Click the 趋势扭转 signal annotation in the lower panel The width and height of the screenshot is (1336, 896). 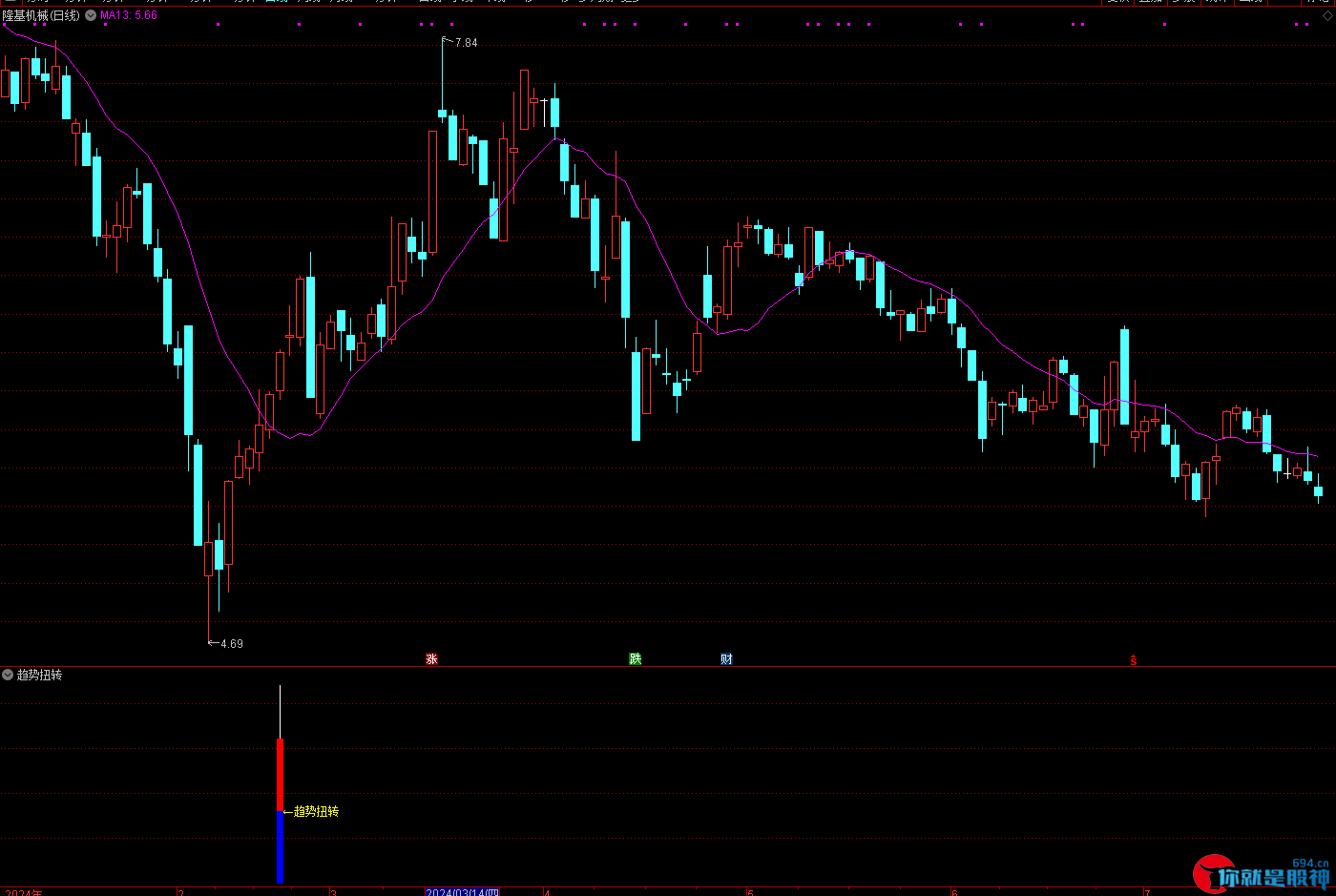click(x=316, y=811)
